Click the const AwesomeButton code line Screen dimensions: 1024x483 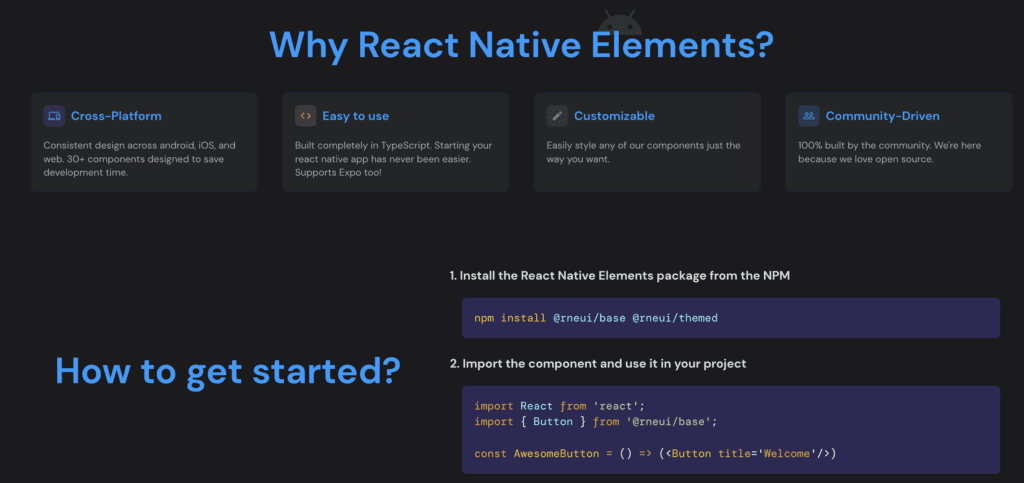pyautogui.click(x=655, y=453)
